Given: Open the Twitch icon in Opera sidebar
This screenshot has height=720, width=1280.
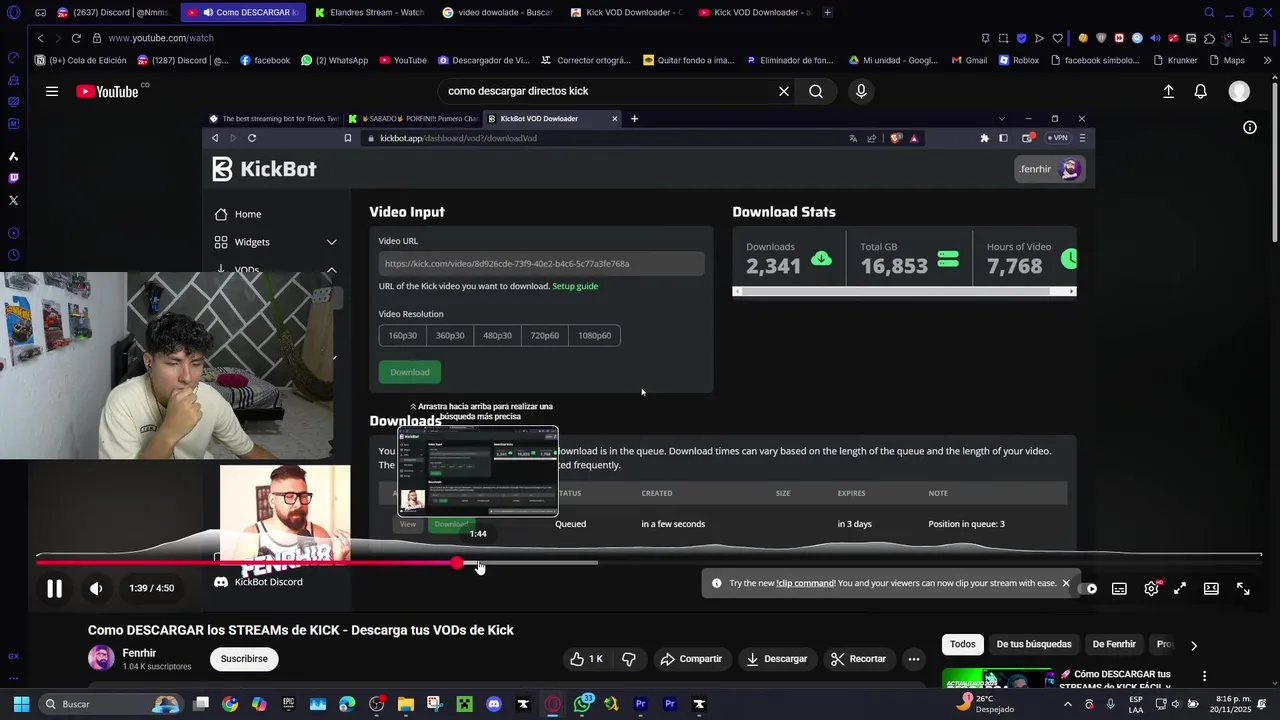Looking at the screenshot, I should pos(13,178).
